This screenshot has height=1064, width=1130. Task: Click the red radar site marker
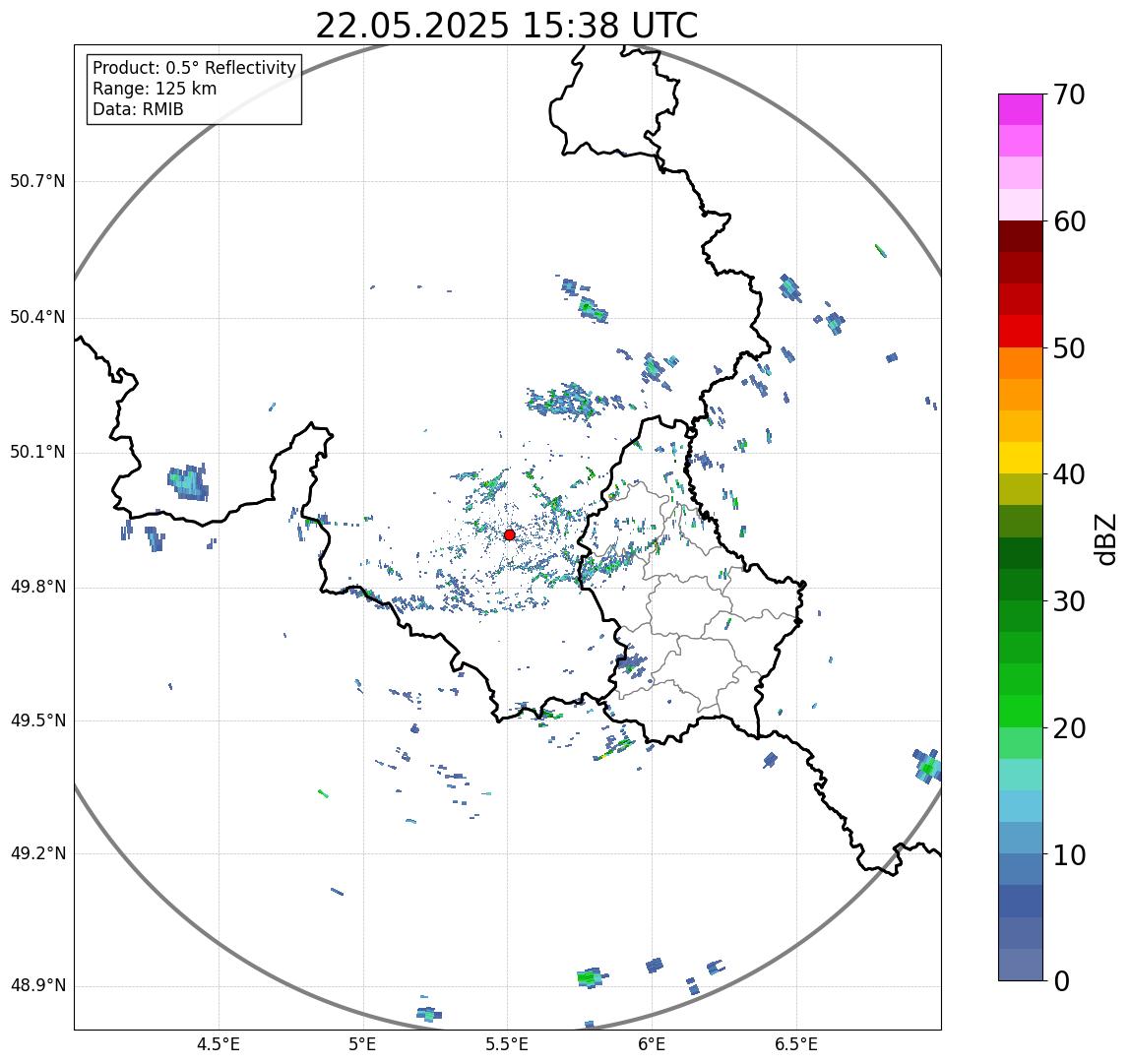[510, 534]
